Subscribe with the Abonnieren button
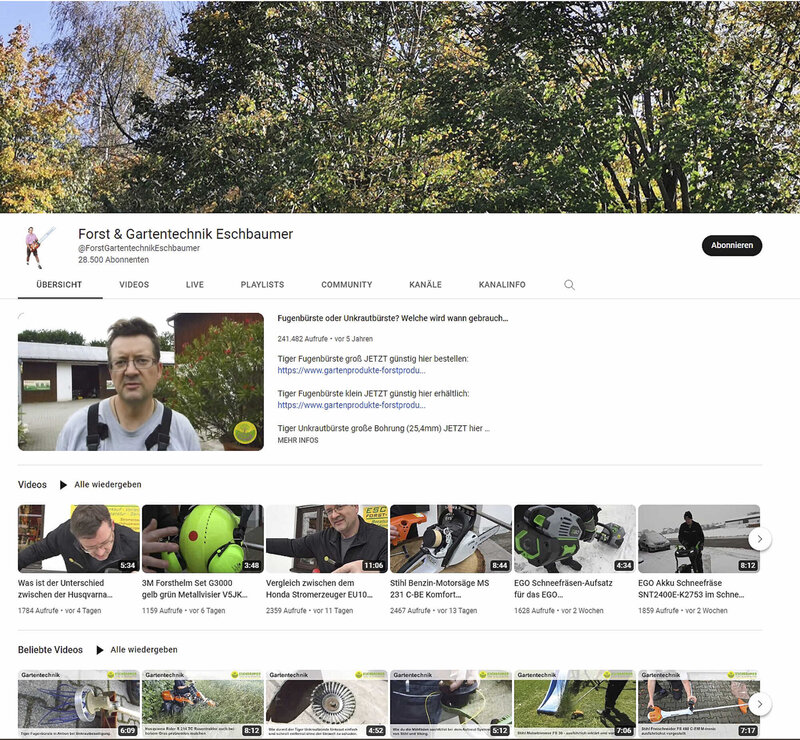The image size is (800, 740). tap(732, 245)
